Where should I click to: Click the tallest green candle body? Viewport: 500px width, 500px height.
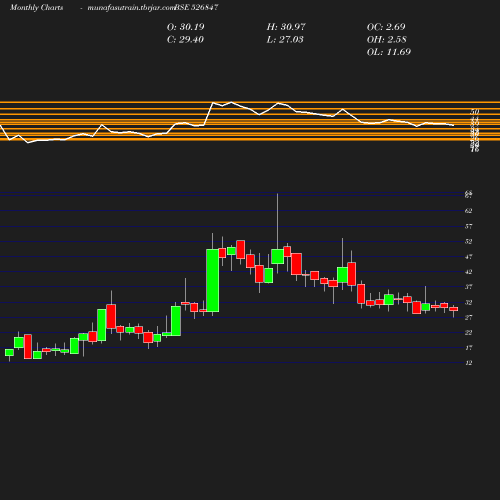tap(213, 281)
